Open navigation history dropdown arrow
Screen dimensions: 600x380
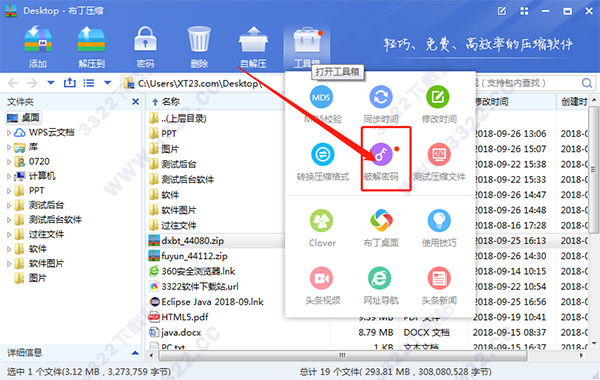tap(51, 83)
